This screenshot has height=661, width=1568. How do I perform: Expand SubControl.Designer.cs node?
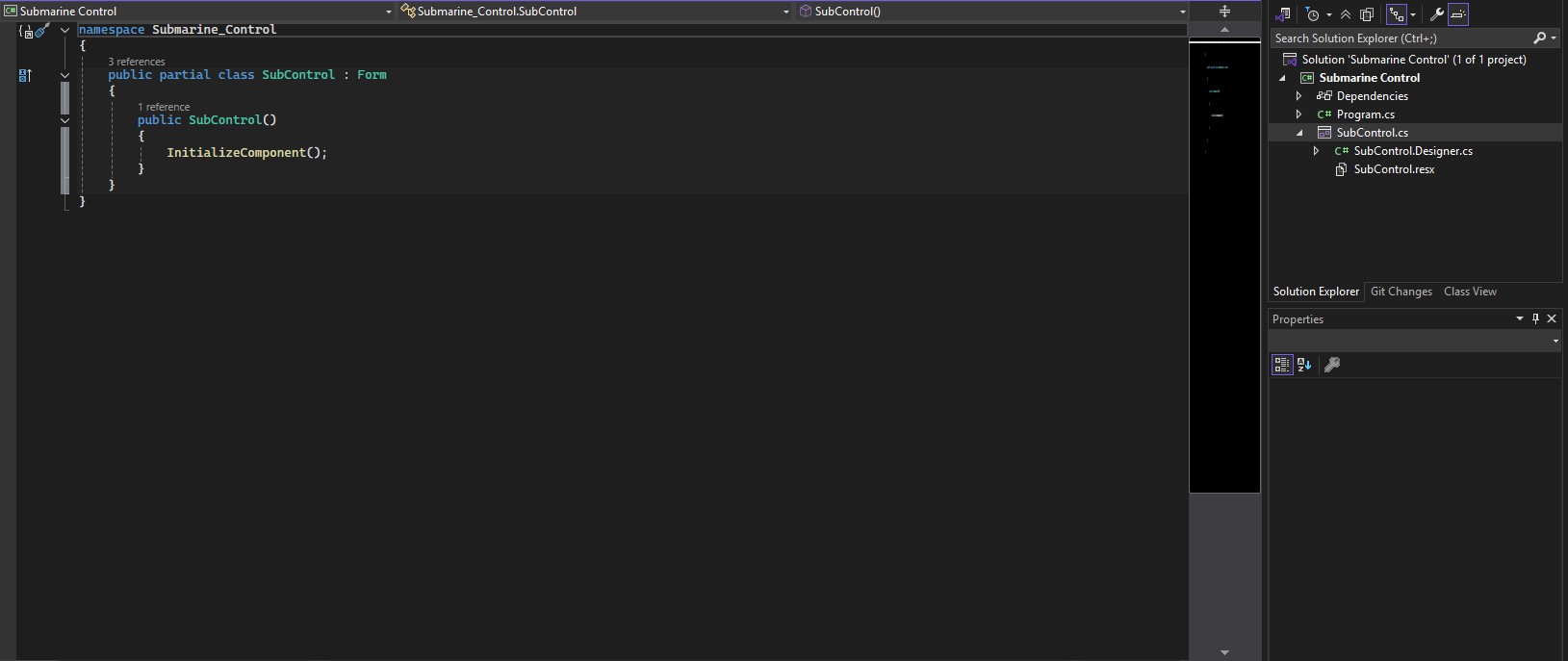[1317, 151]
